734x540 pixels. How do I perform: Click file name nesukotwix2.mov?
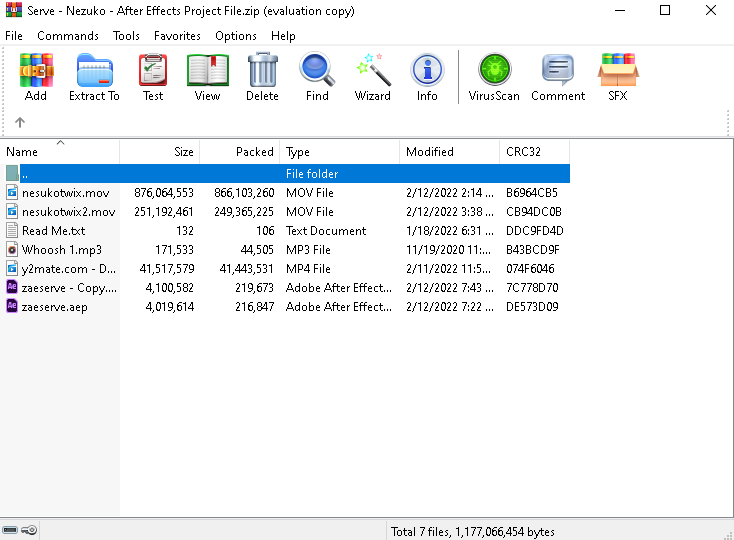coord(68,212)
